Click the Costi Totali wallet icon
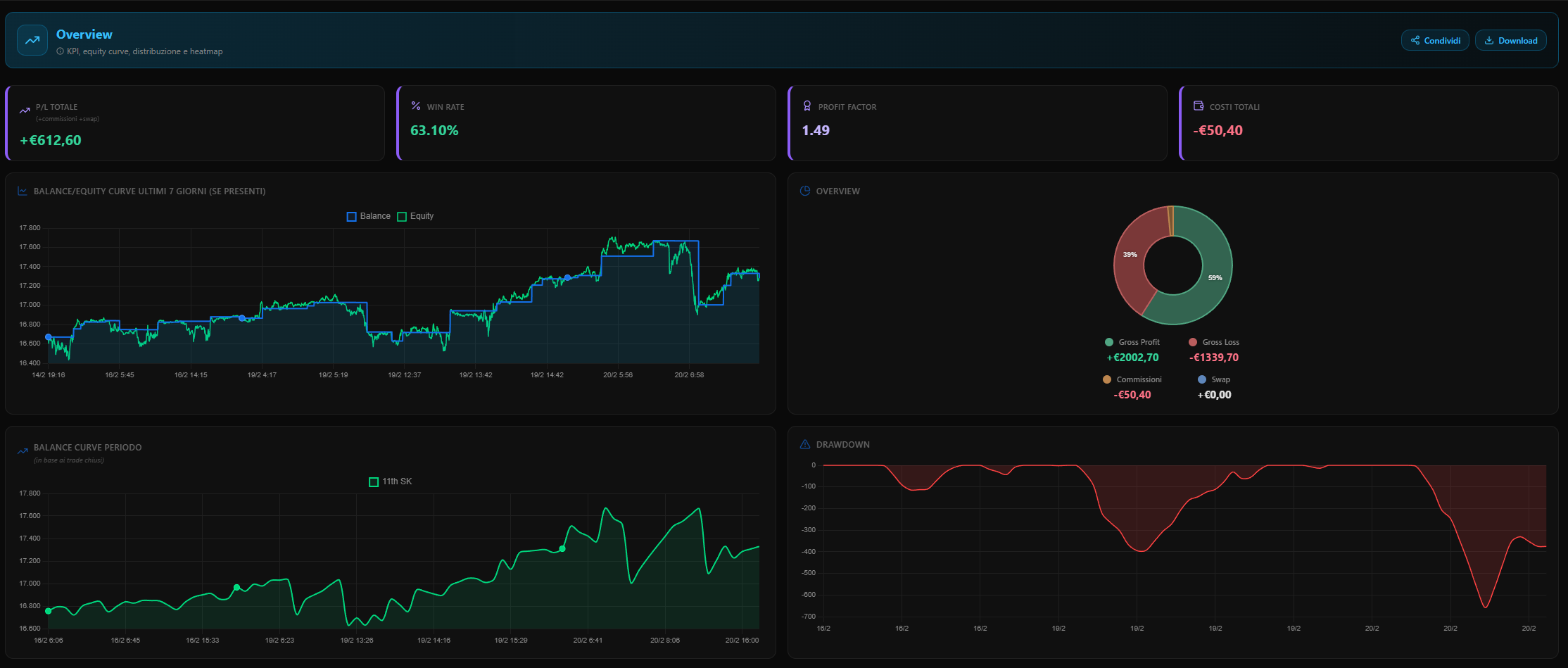This screenshot has width=1568, height=668. [x=1199, y=106]
